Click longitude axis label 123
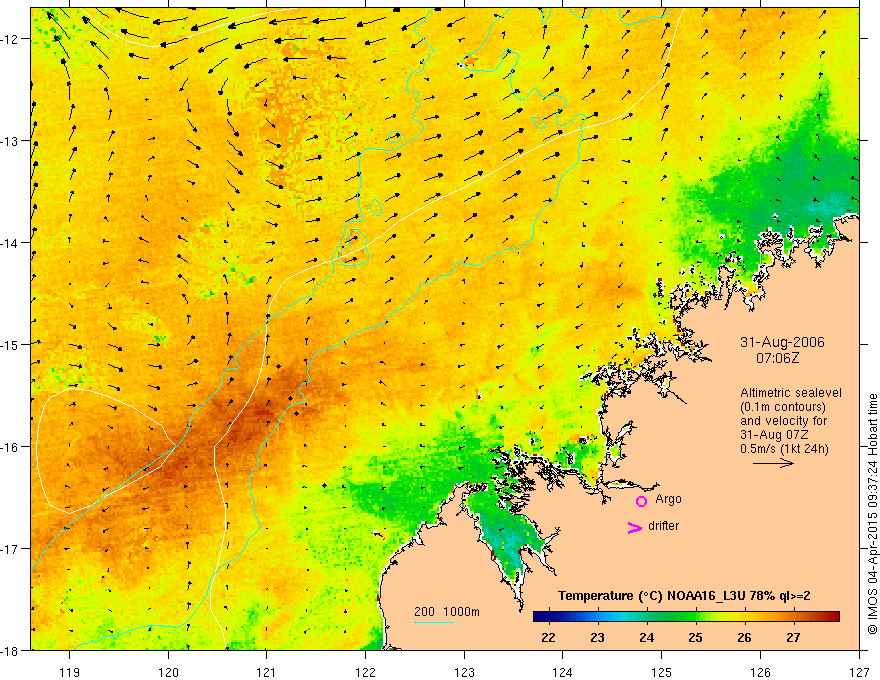This screenshot has height=680, width=880. tap(464, 672)
